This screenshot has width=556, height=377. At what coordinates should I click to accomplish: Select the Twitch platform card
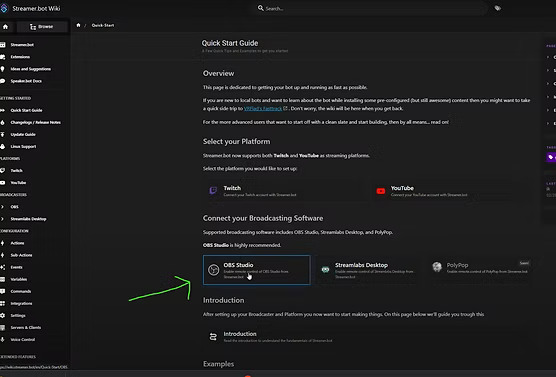[x=285, y=191]
